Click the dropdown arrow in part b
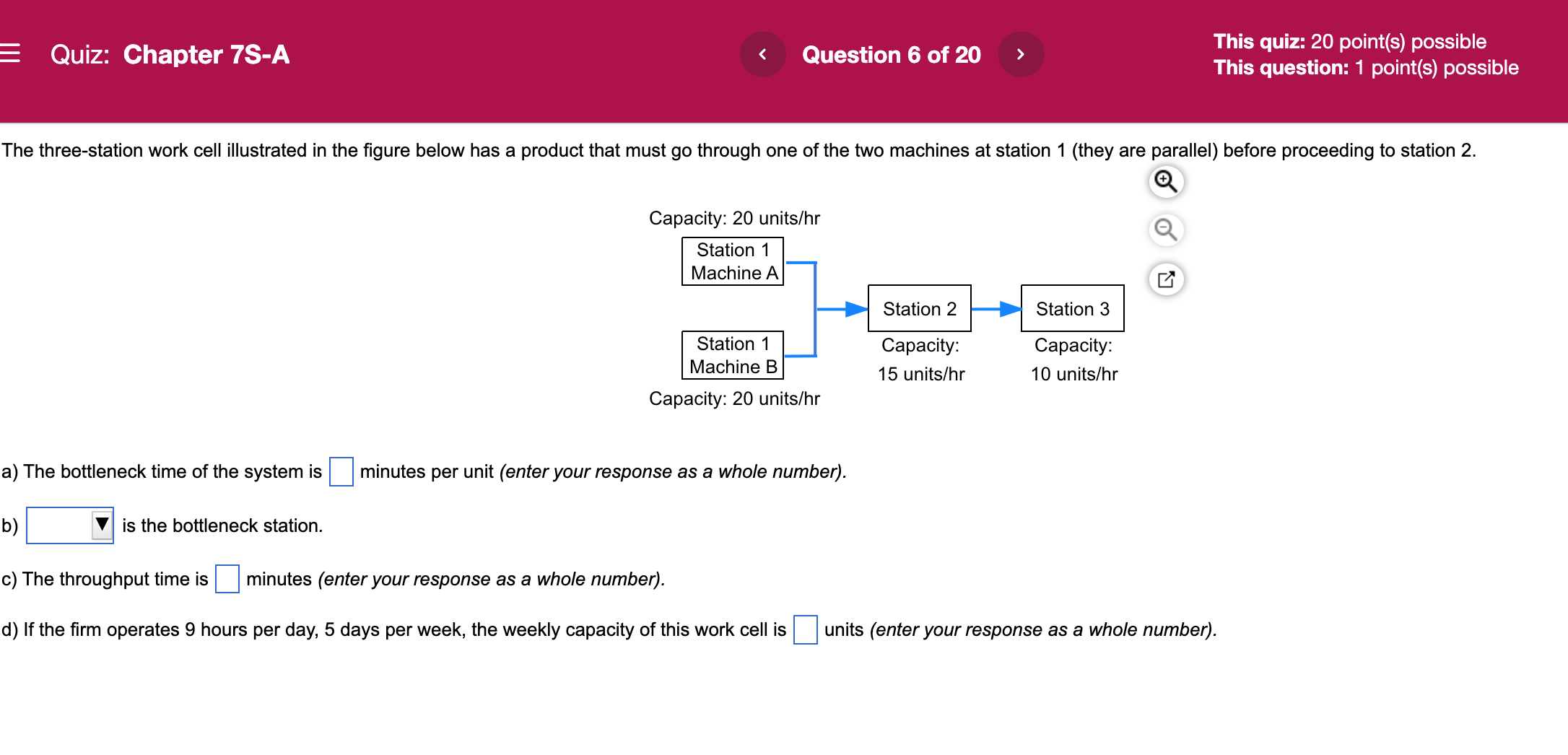This screenshot has height=755, width=1568. tap(102, 526)
